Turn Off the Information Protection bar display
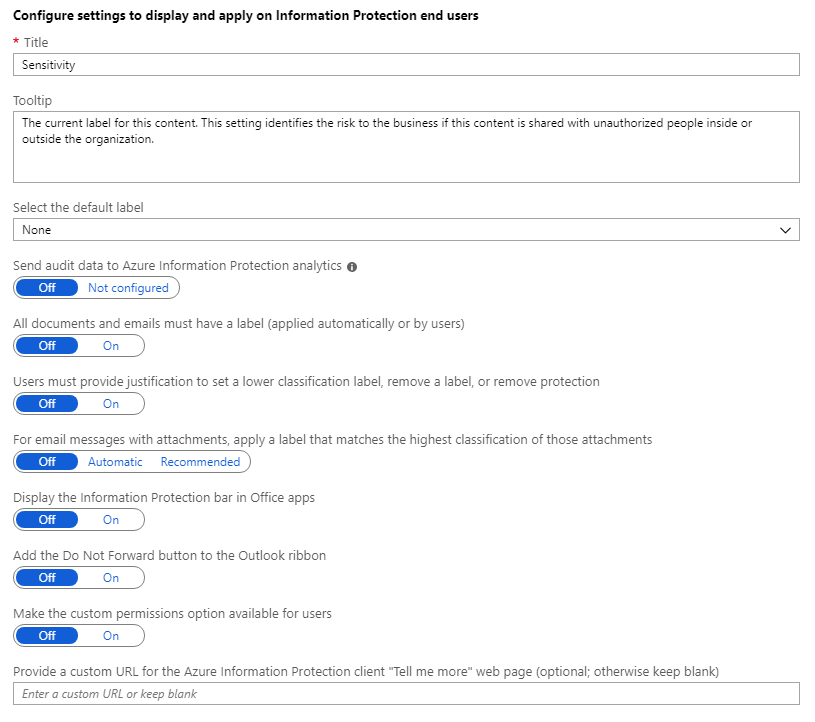The height and width of the screenshot is (722, 815). click(47, 520)
